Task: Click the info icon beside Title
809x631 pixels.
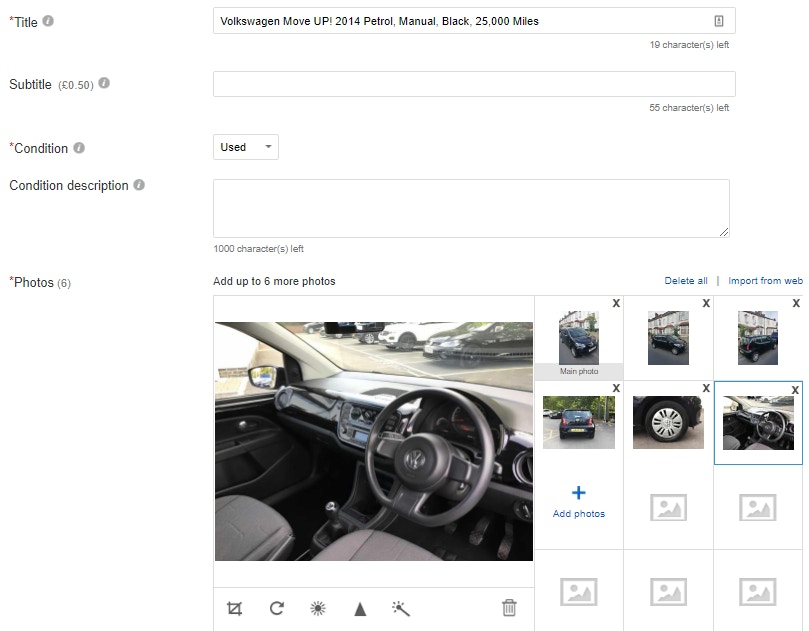Action: pyautogui.click(x=48, y=21)
